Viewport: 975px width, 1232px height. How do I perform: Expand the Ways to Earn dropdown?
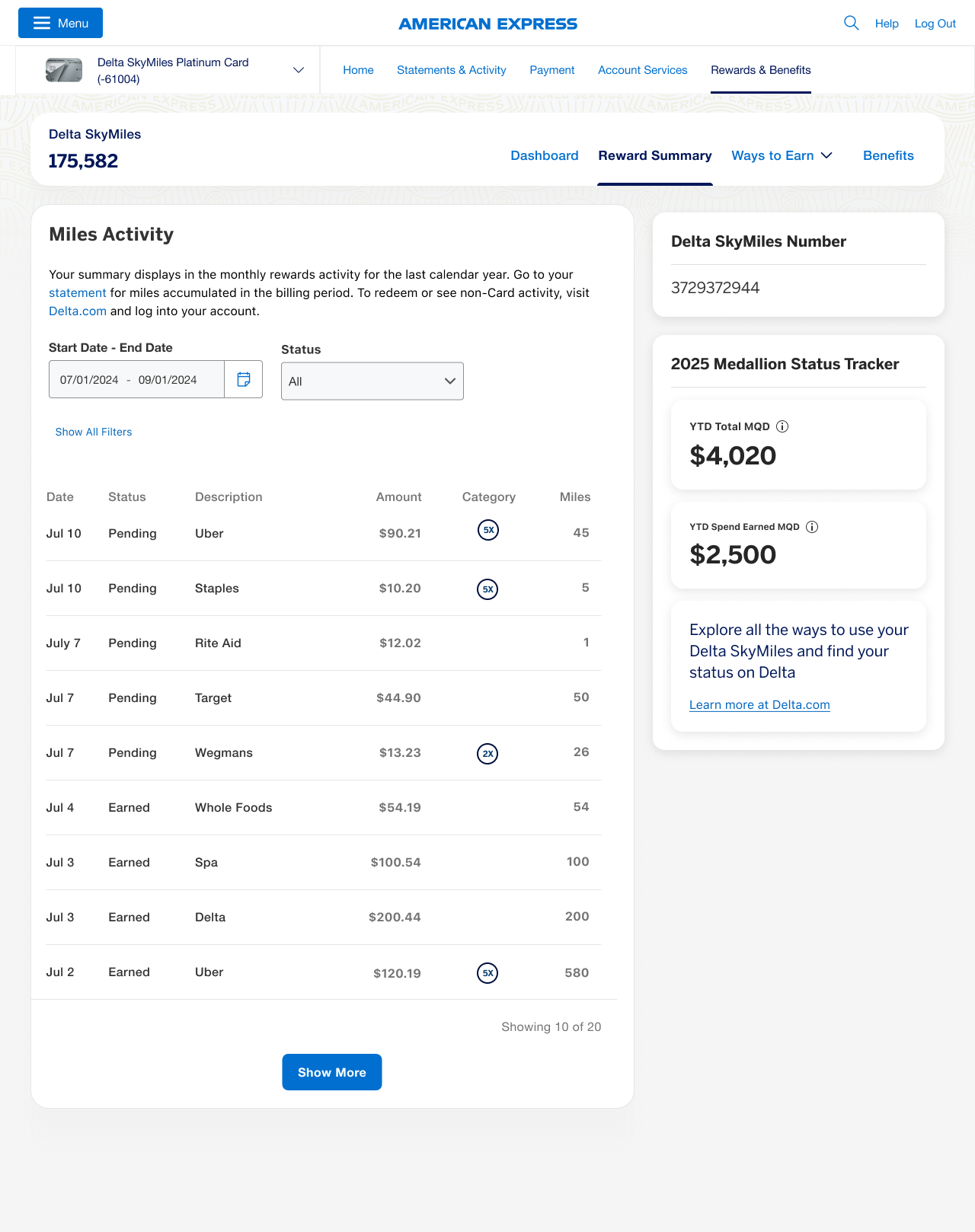pos(782,155)
